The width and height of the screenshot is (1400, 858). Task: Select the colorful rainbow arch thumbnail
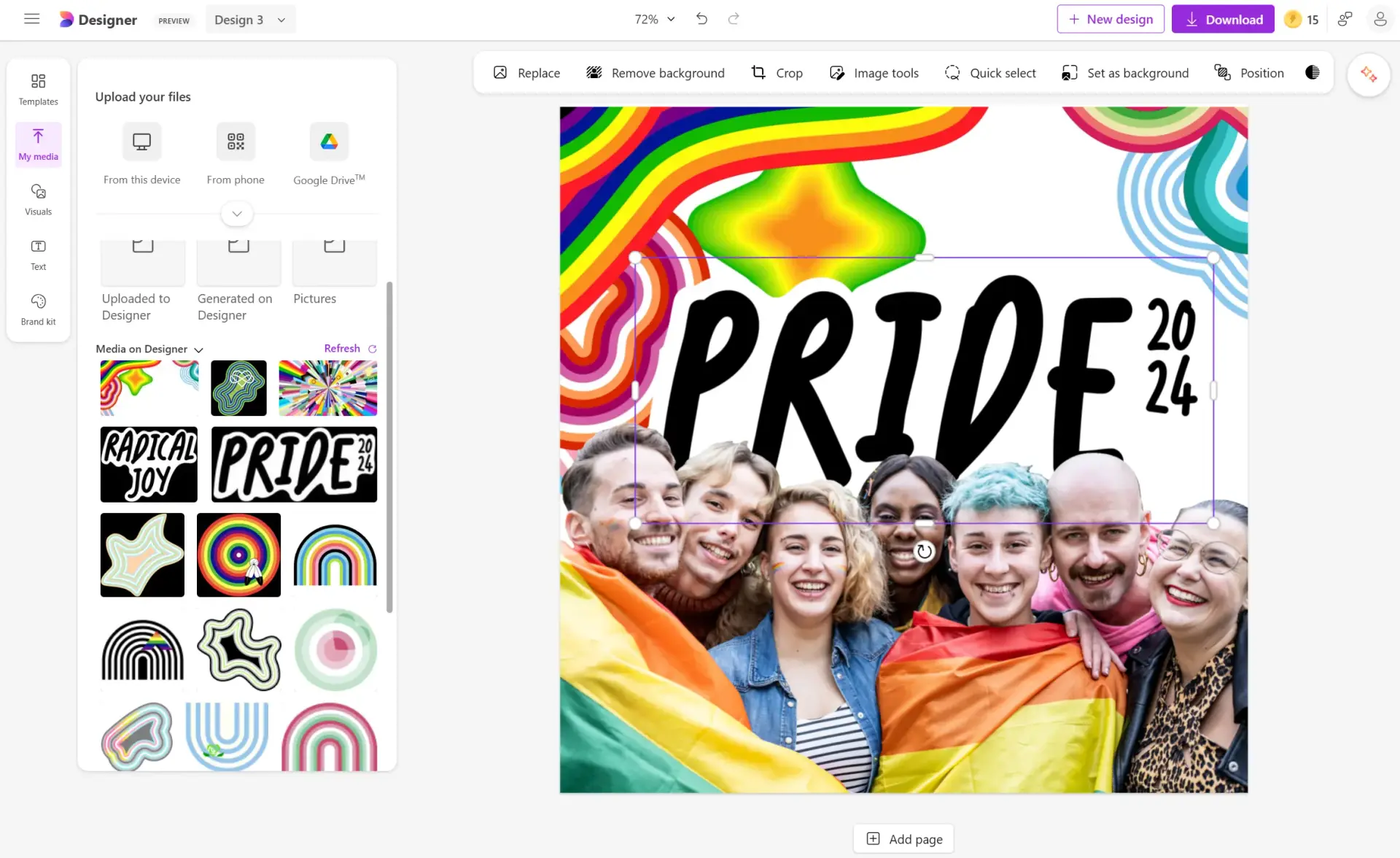pyautogui.click(x=335, y=554)
